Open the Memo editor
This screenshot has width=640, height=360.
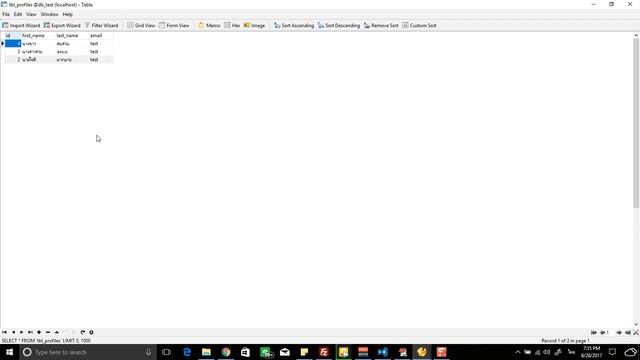(209, 25)
